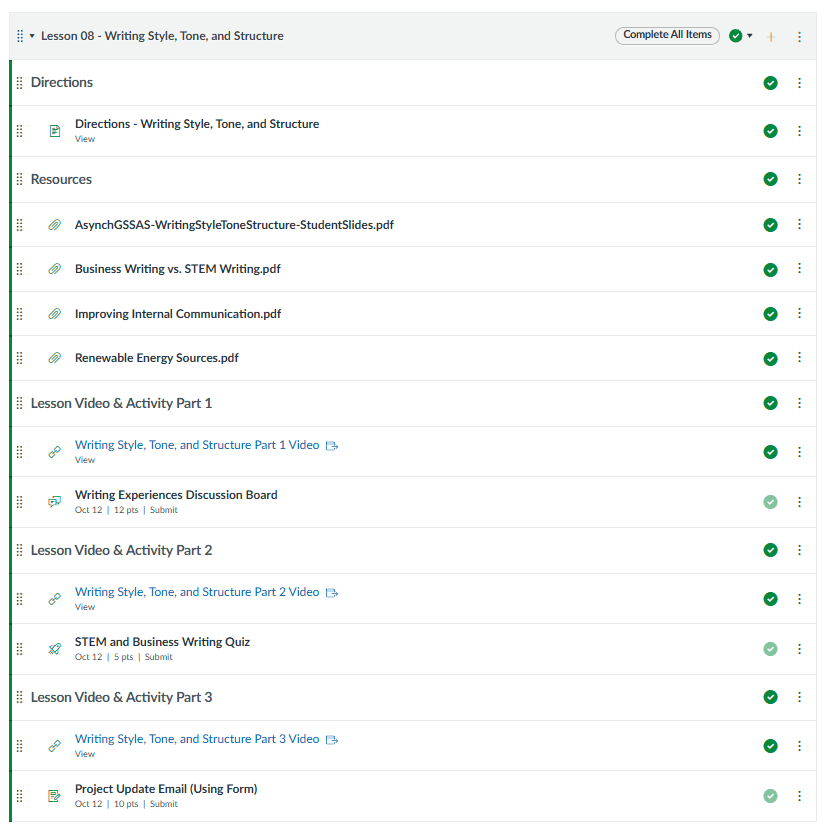Open options for AsynchGSSAS StudentSlides pdf
Image resolution: width=826 pixels, height=831 pixels.
point(800,225)
